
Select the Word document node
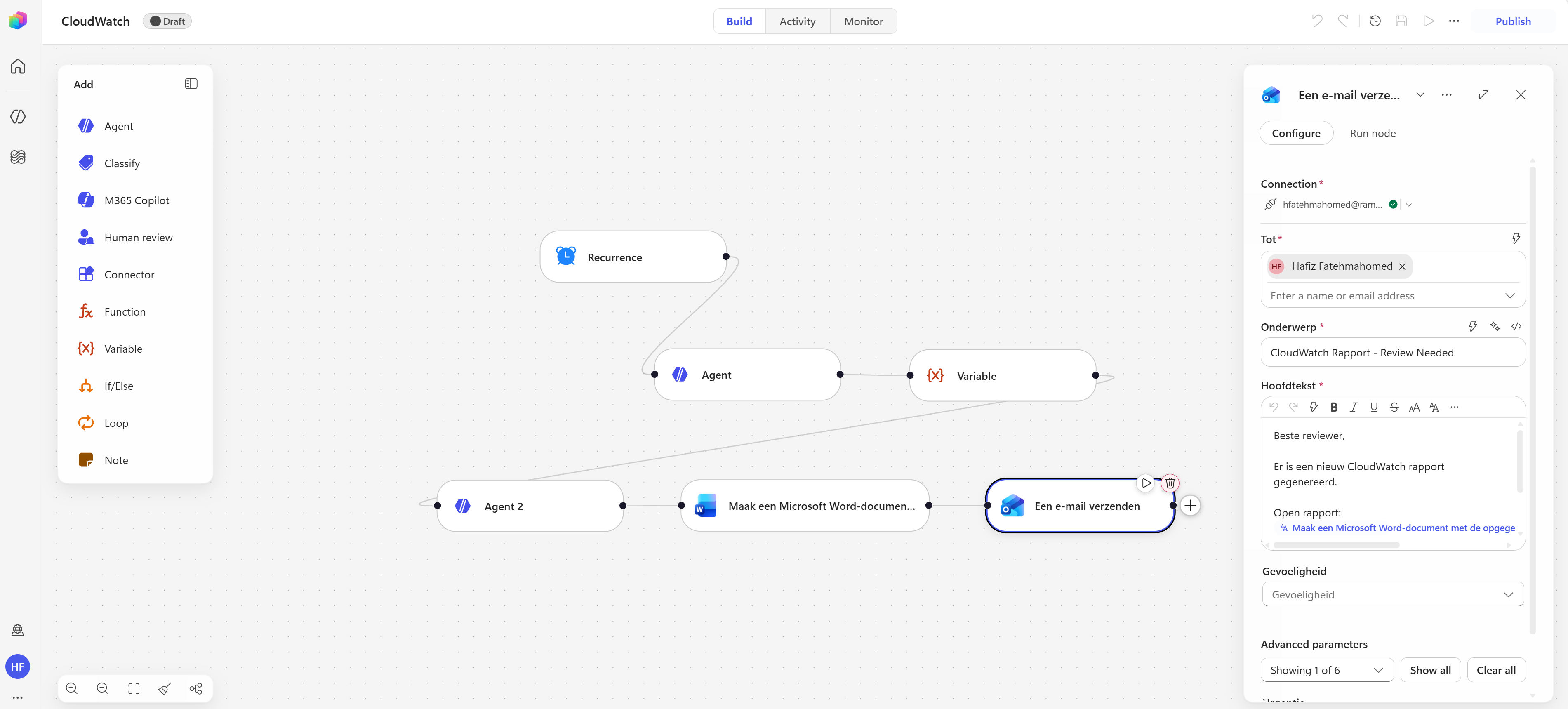805,506
